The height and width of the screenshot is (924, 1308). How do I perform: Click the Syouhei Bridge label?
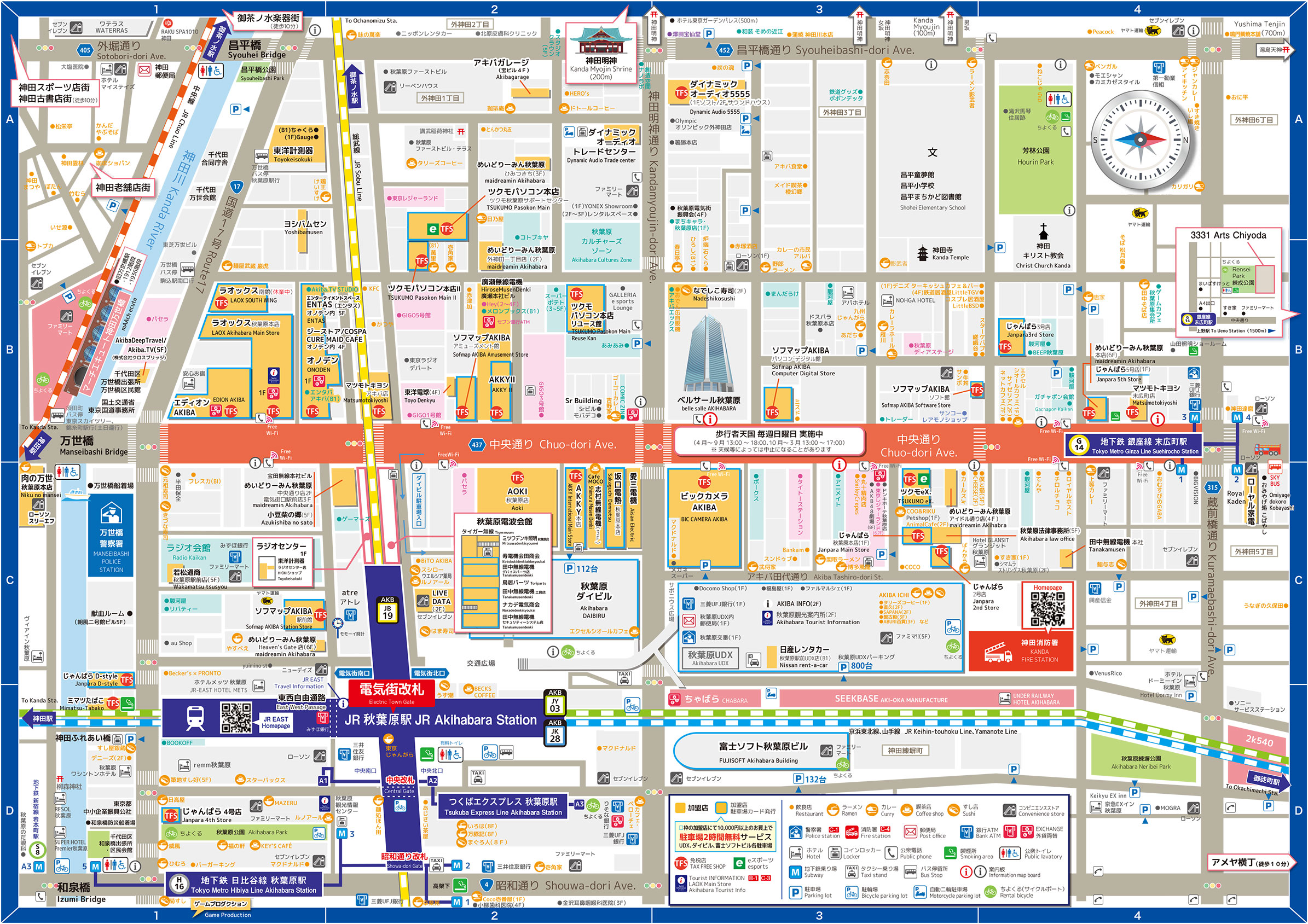256,50
